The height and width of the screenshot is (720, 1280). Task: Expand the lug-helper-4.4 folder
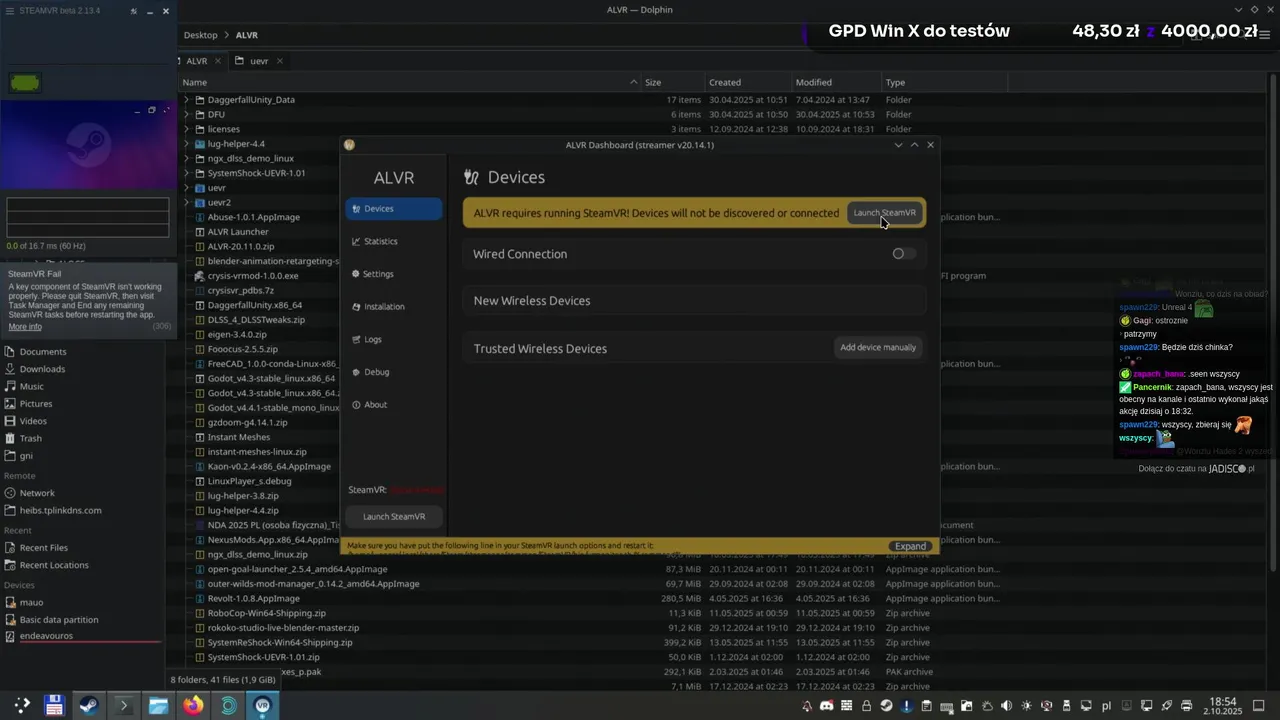186,144
